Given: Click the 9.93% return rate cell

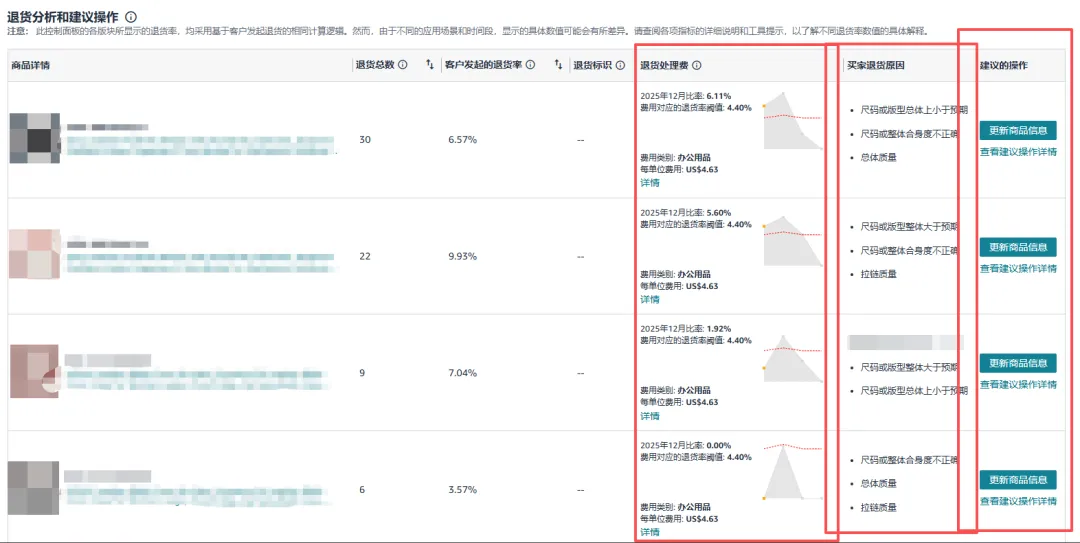Looking at the screenshot, I should click(462, 256).
